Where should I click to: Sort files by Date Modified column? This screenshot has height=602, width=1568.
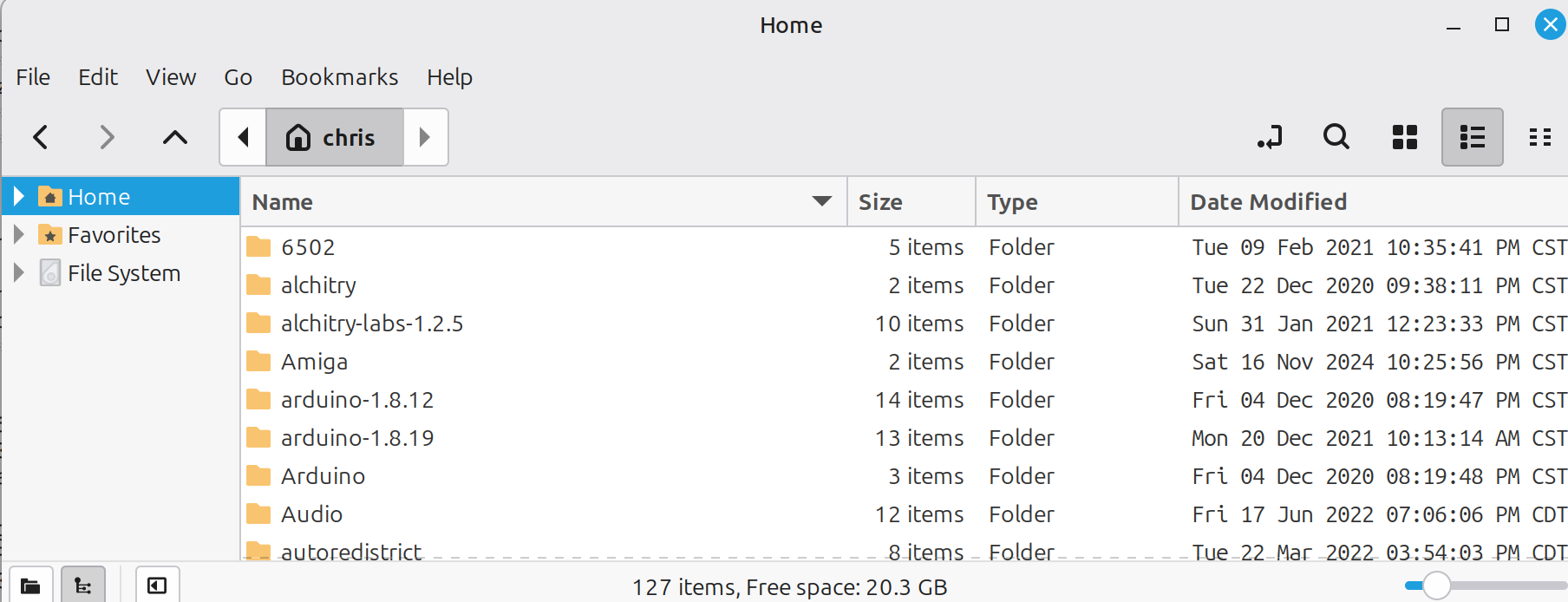pos(1268,202)
